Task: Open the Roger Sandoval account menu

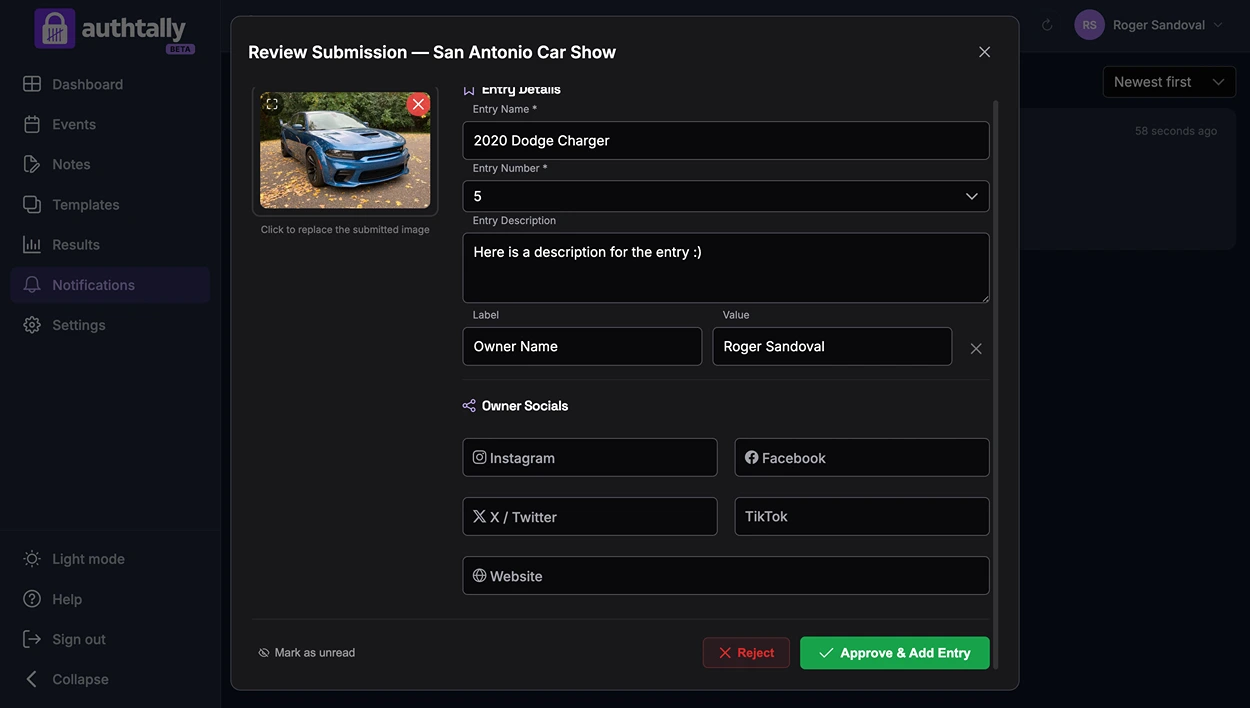Action: tap(1149, 25)
